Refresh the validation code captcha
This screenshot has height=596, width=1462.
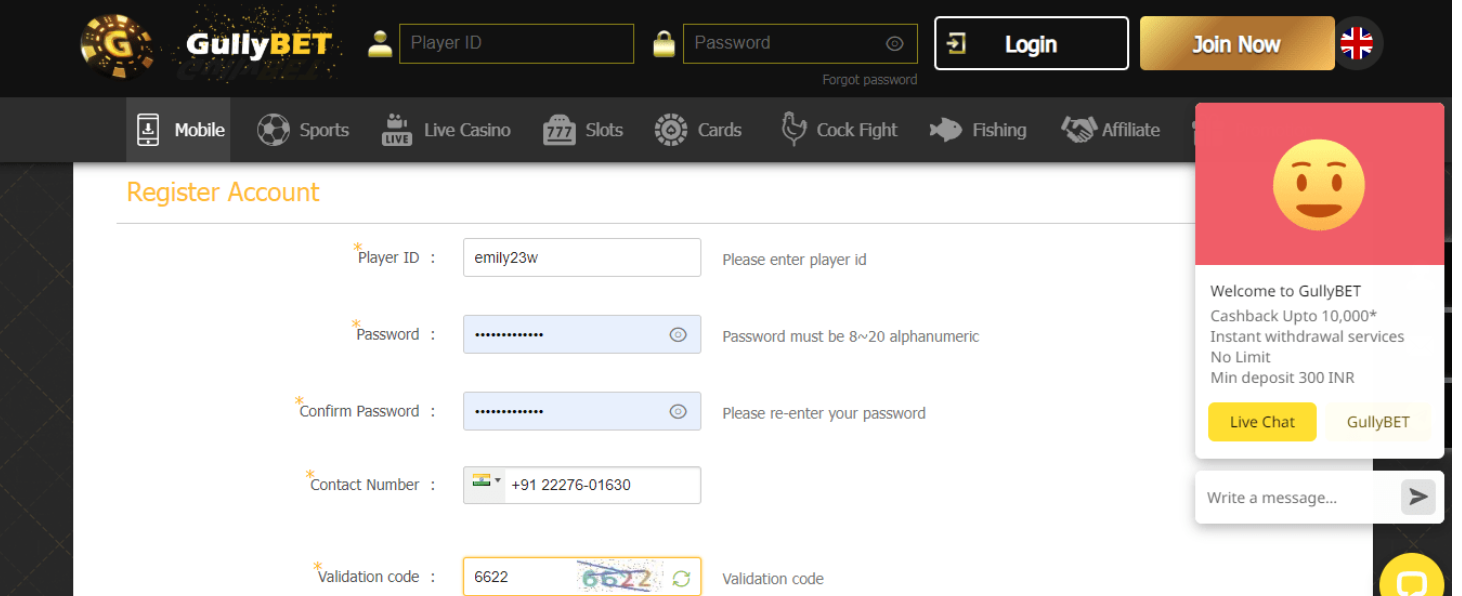[681, 578]
